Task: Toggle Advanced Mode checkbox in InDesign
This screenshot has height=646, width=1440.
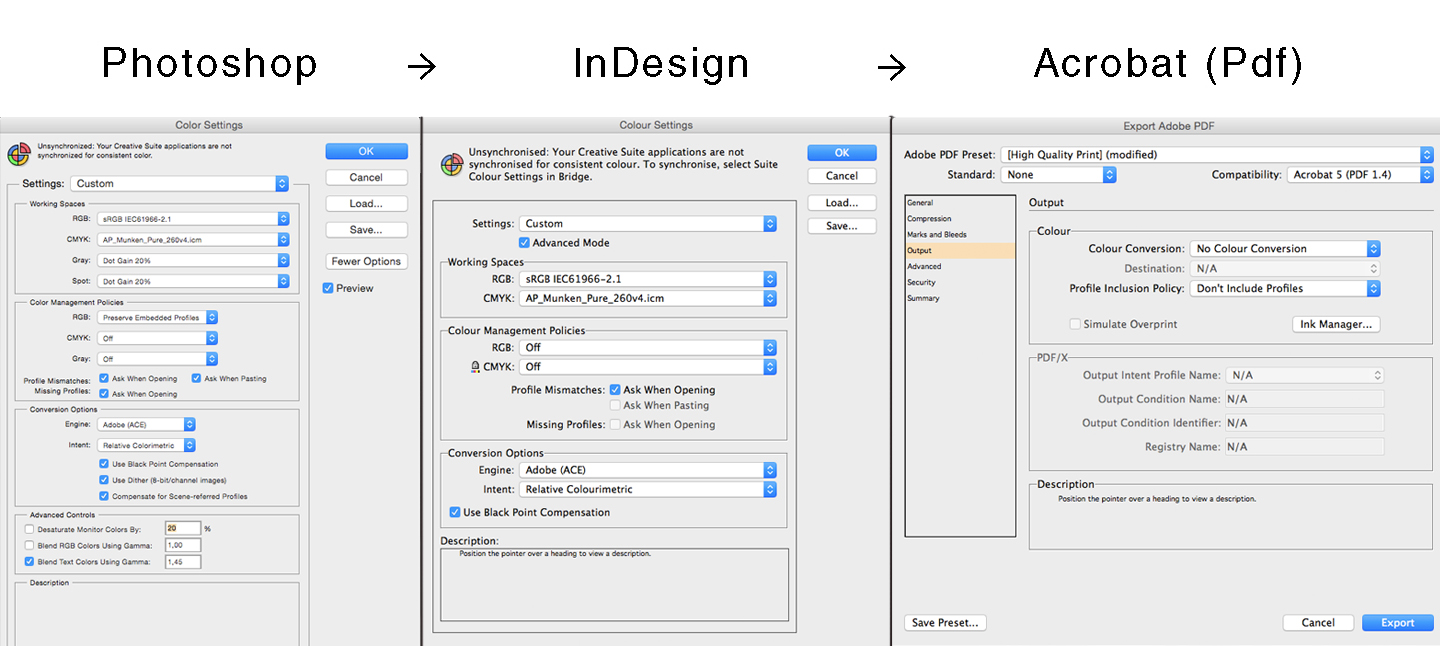Action: pos(525,243)
